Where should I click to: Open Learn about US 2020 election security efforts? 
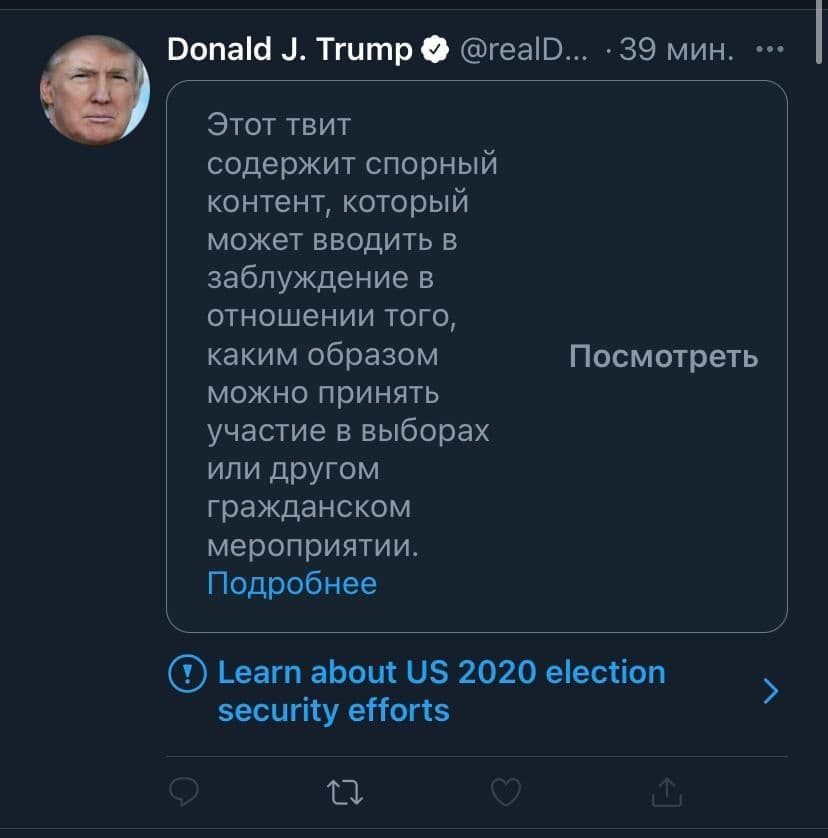[440, 691]
